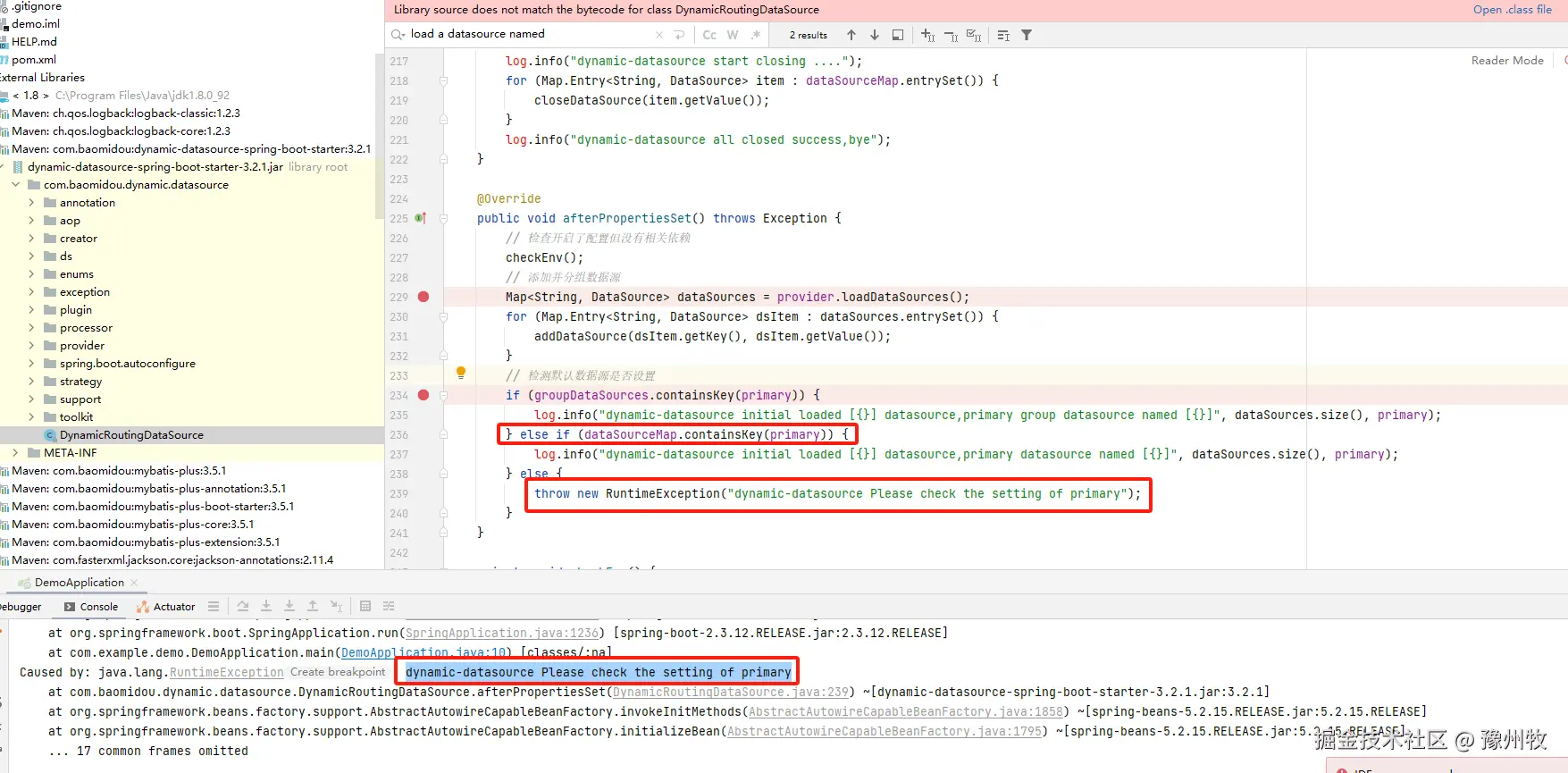Switch to the Debugger tab

point(20,607)
